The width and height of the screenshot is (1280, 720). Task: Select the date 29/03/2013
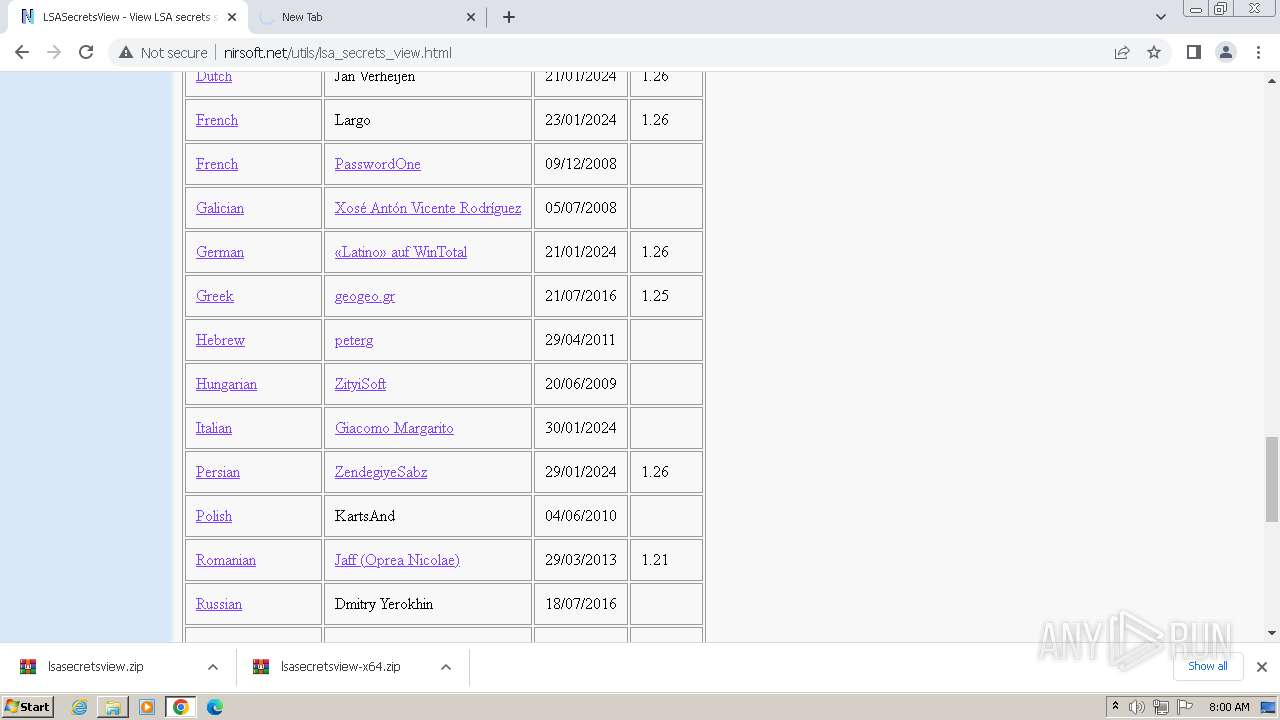click(x=581, y=560)
